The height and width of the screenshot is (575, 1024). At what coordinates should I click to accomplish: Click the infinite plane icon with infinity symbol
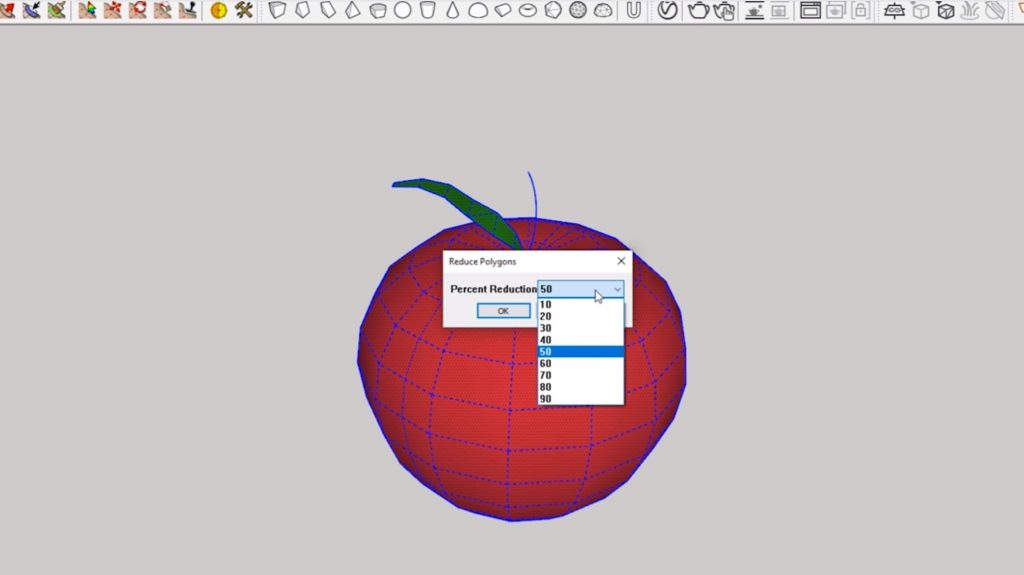[x=894, y=10]
